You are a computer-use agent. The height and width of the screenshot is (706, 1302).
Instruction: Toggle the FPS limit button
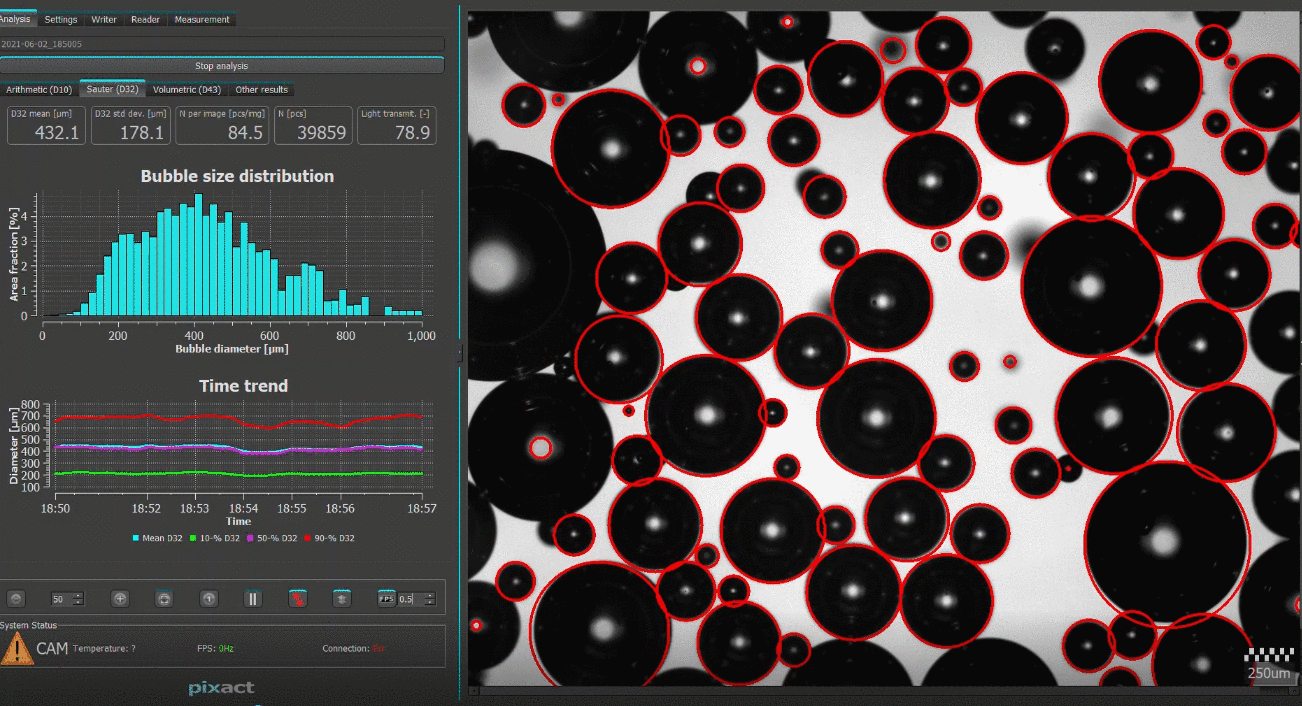tap(386, 598)
